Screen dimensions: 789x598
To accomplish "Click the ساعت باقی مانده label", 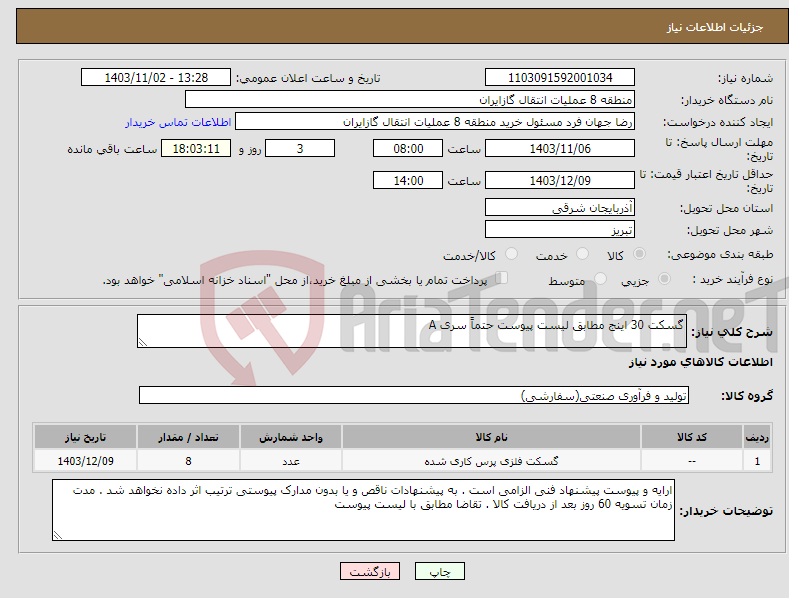I will click(x=112, y=150).
